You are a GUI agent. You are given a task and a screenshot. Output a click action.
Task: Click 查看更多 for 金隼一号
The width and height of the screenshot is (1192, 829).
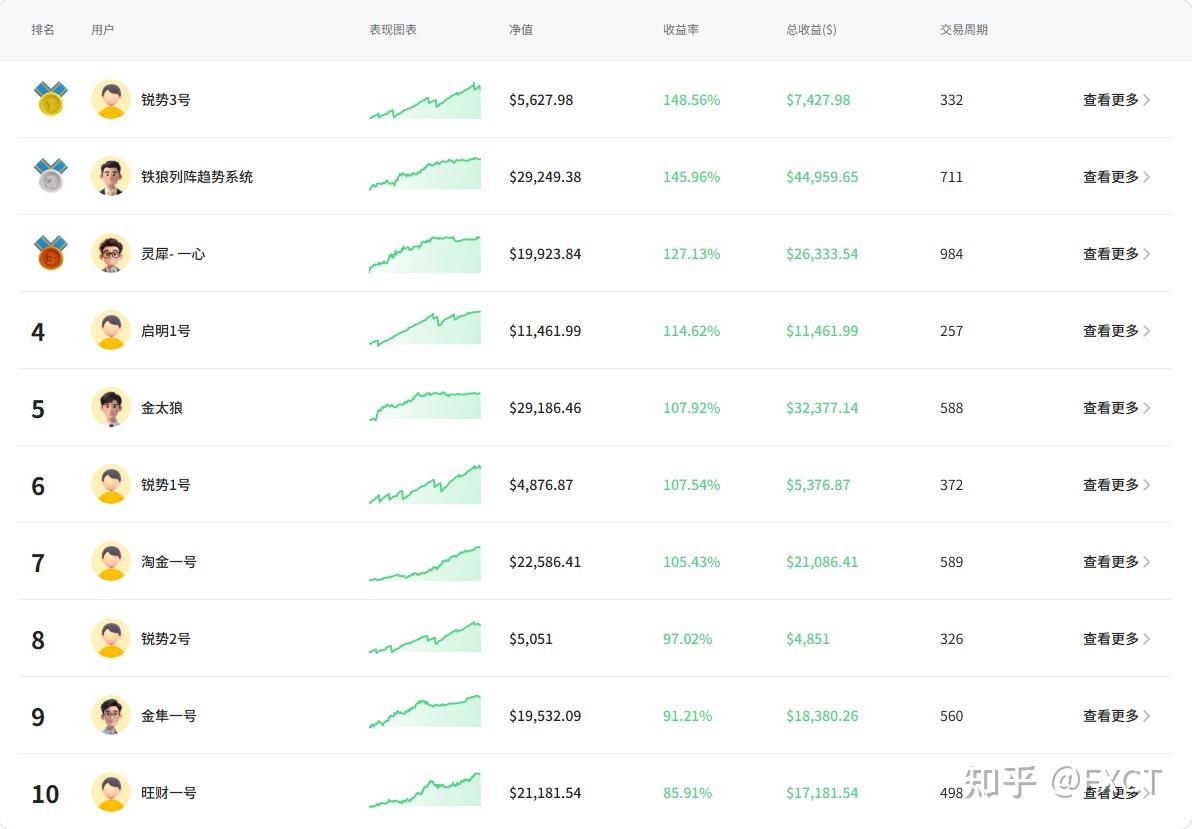point(1116,716)
